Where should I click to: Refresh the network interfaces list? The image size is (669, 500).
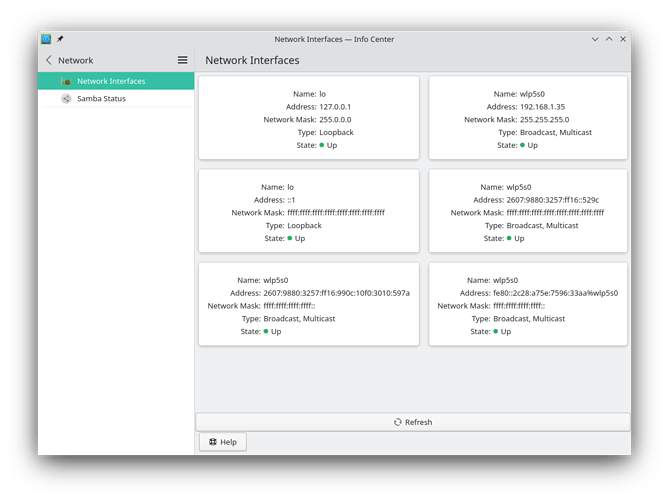[413, 422]
